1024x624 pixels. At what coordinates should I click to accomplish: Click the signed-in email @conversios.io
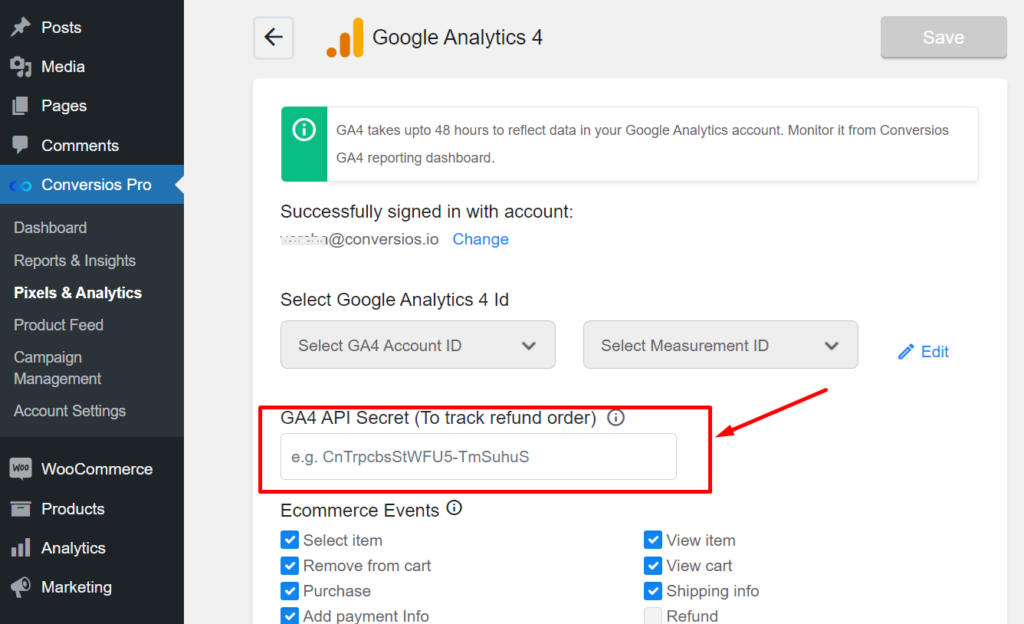pos(360,239)
